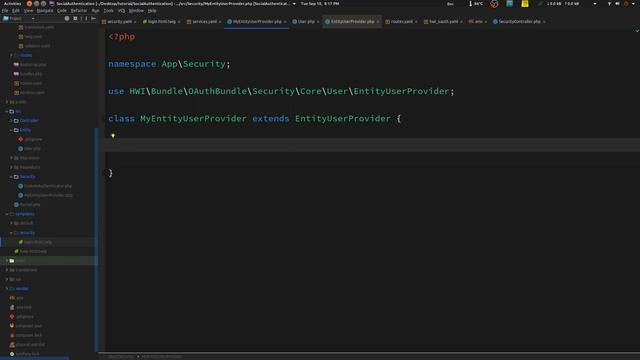Collapse the Entity folder

click(11, 130)
